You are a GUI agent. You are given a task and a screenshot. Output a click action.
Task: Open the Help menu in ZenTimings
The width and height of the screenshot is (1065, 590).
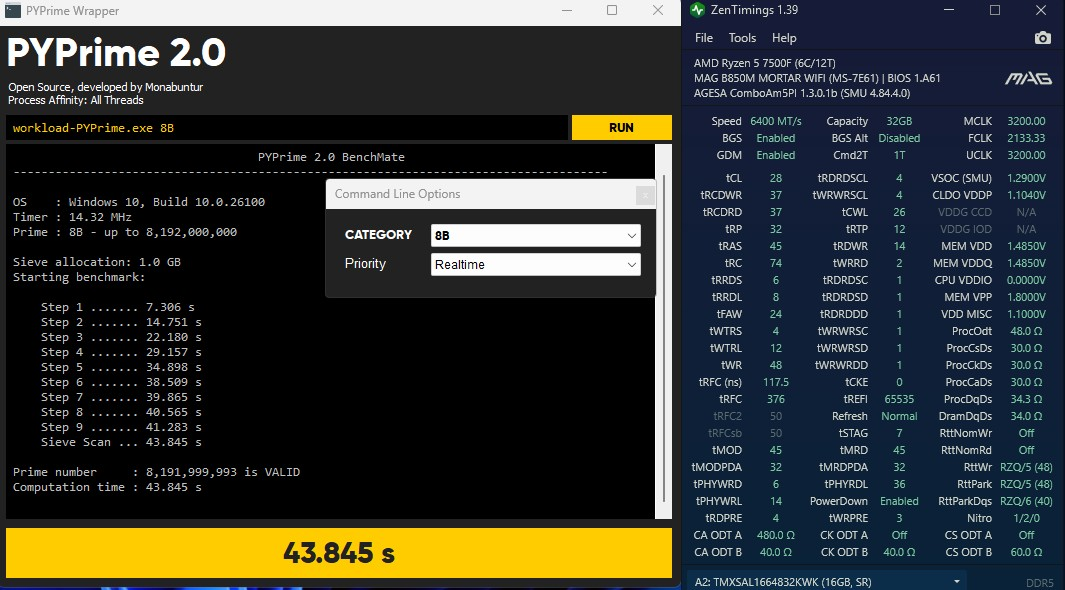(x=784, y=38)
